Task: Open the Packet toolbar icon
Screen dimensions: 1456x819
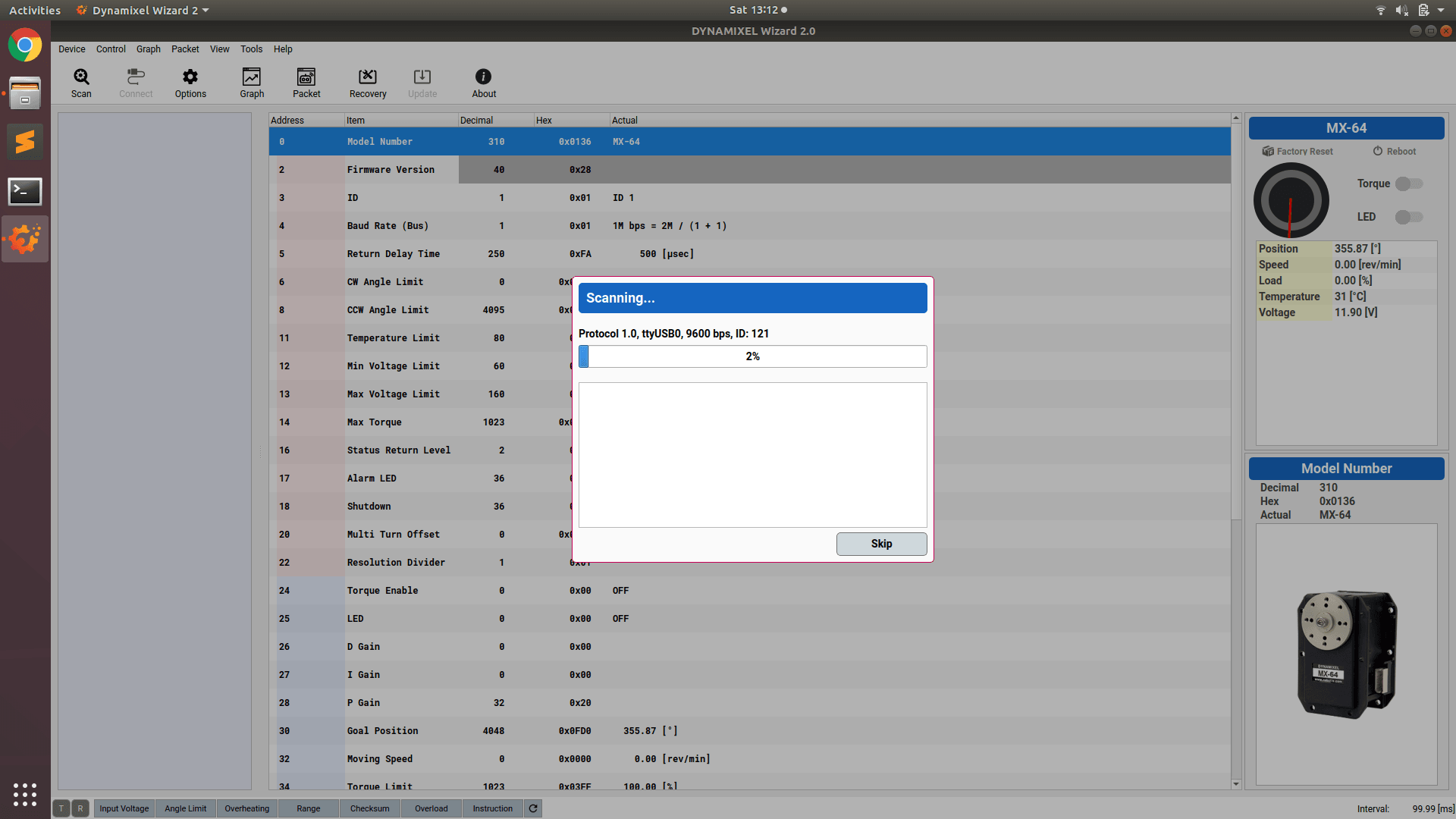Action: (306, 77)
